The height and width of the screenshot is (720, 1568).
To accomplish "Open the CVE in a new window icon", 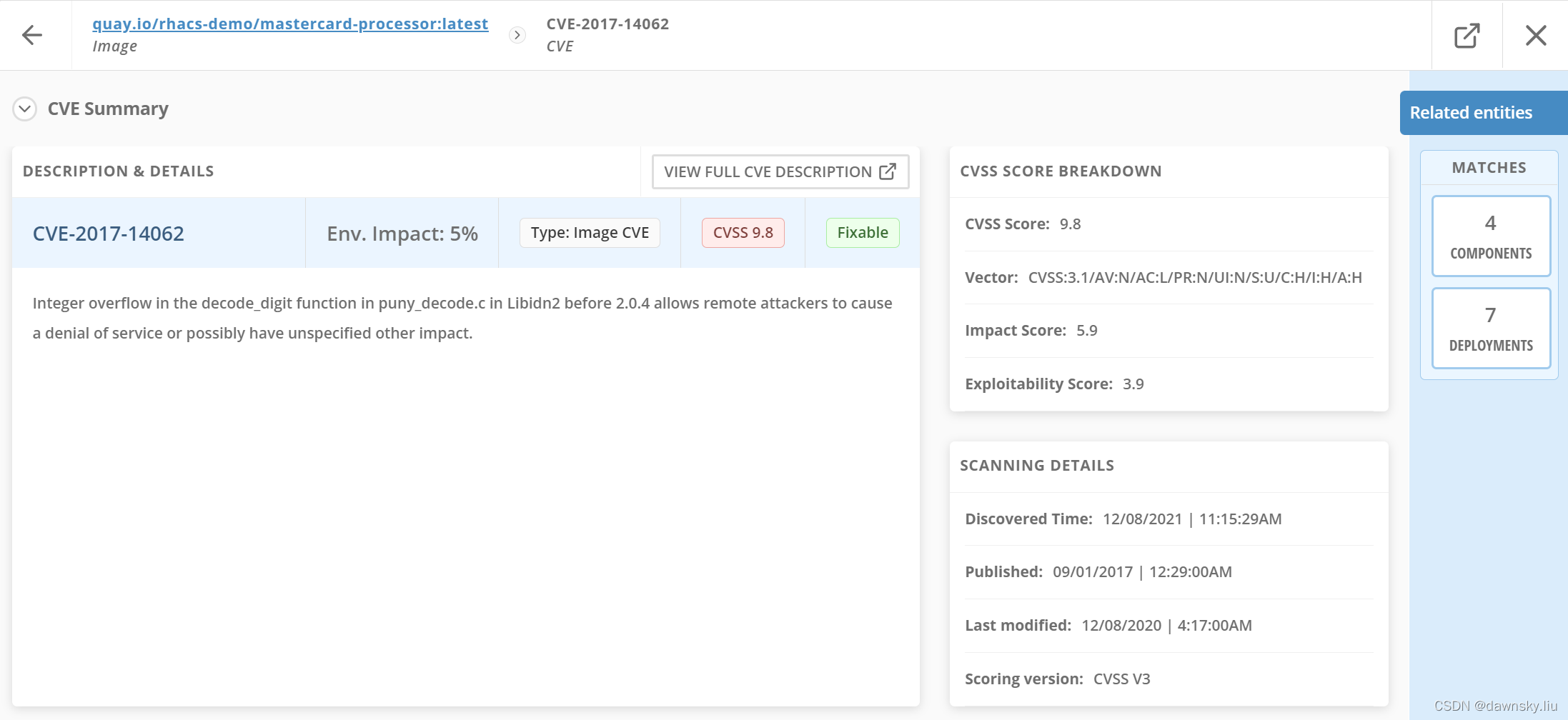I will click(x=1467, y=35).
